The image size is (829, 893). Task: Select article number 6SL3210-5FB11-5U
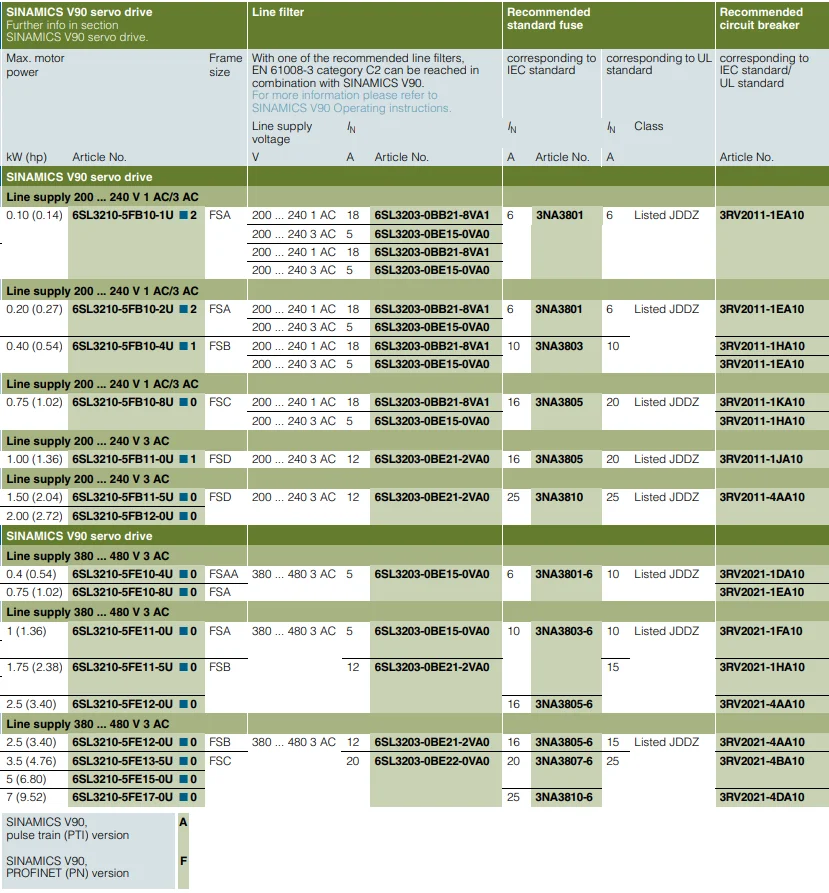click(x=122, y=497)
